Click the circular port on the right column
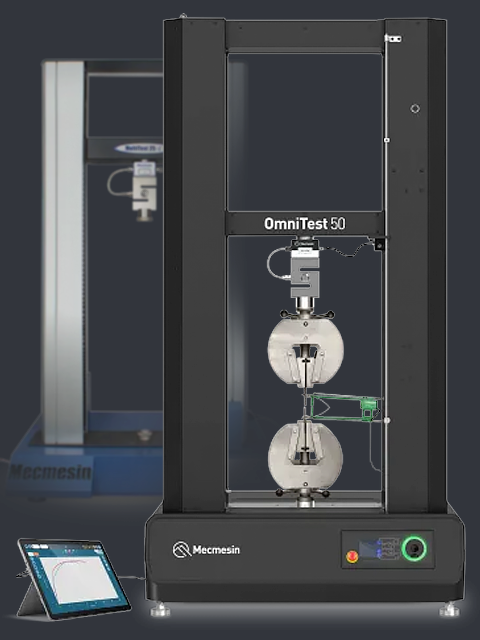 tap(415, 109)
